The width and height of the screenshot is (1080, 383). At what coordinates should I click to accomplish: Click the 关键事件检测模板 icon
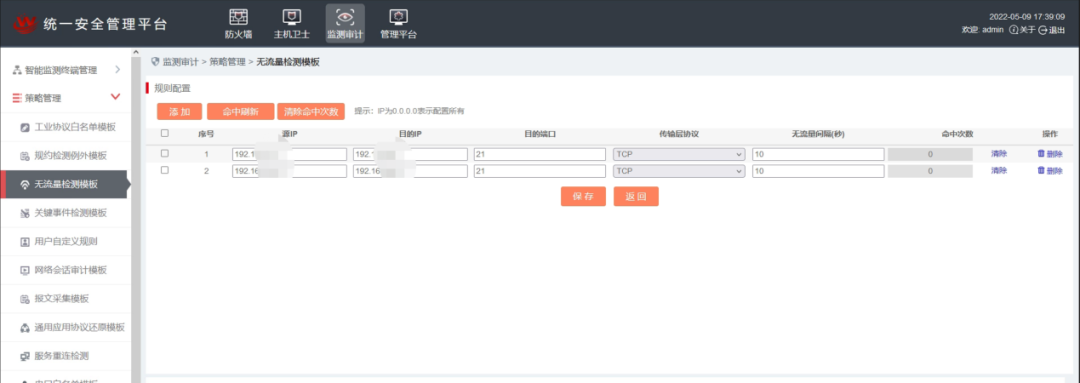[25, 214]
